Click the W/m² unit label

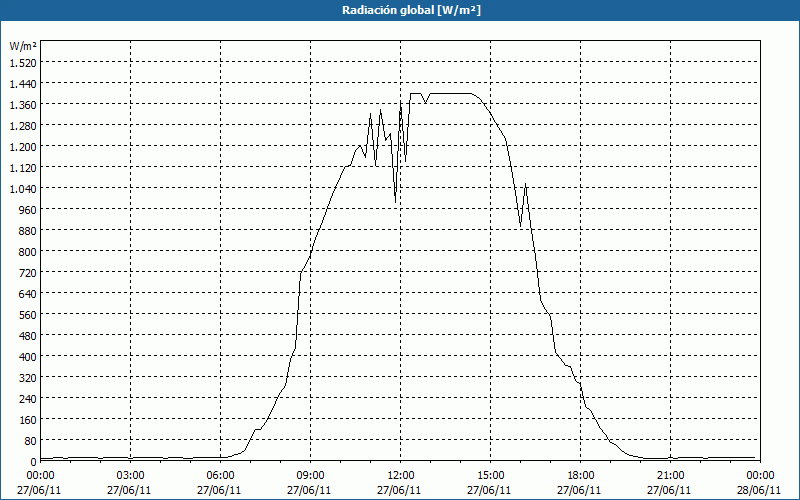(23, 46)
